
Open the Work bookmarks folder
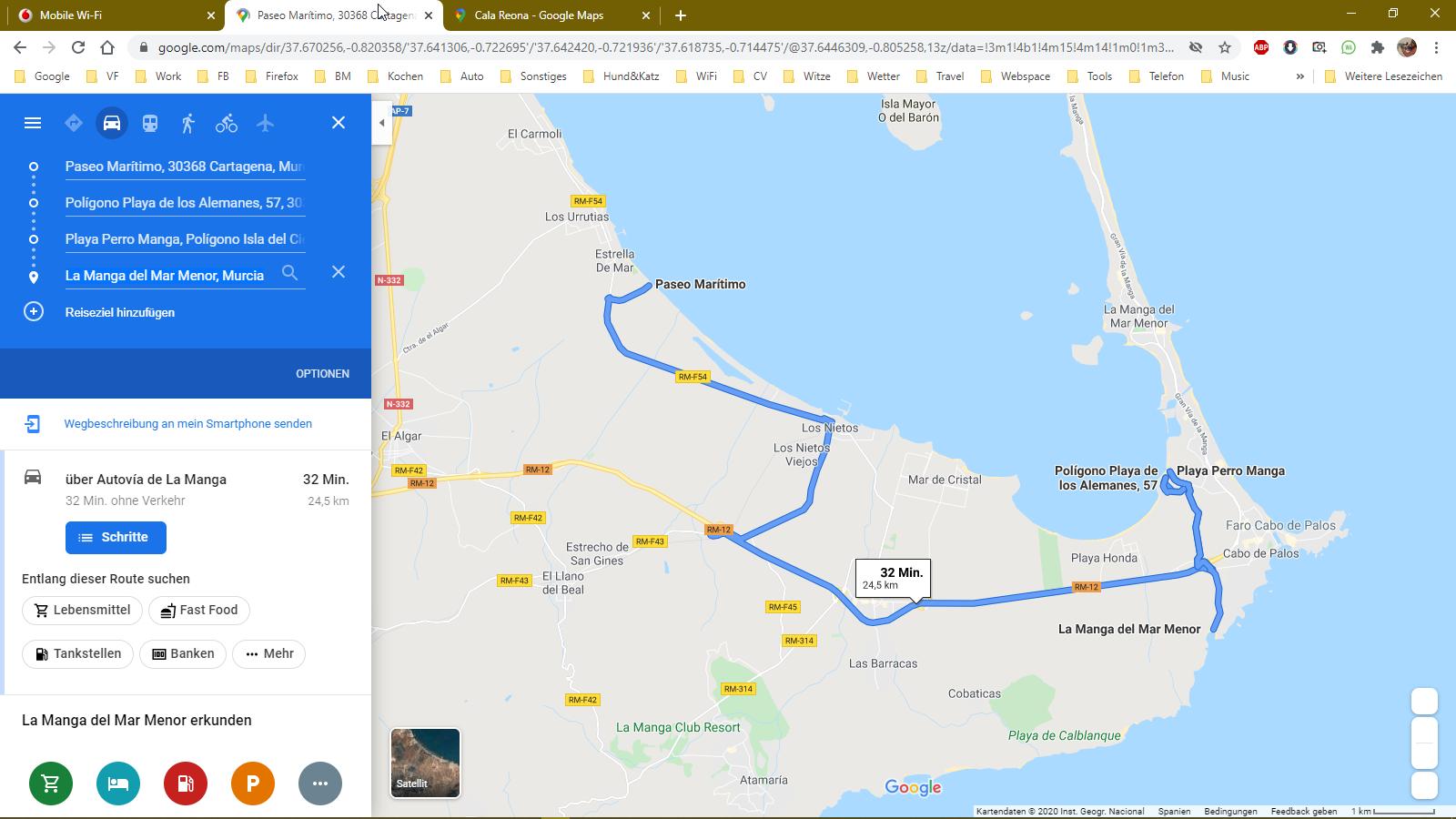pyautogui.click(x=158, y=76)
